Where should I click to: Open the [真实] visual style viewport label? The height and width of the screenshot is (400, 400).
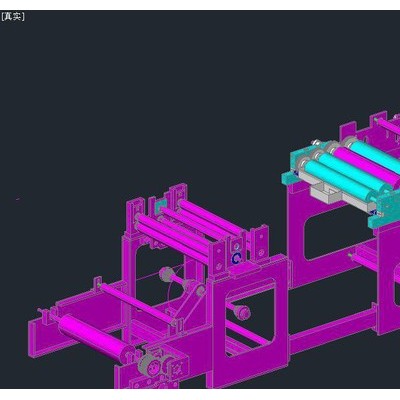(x=13, y=17)
